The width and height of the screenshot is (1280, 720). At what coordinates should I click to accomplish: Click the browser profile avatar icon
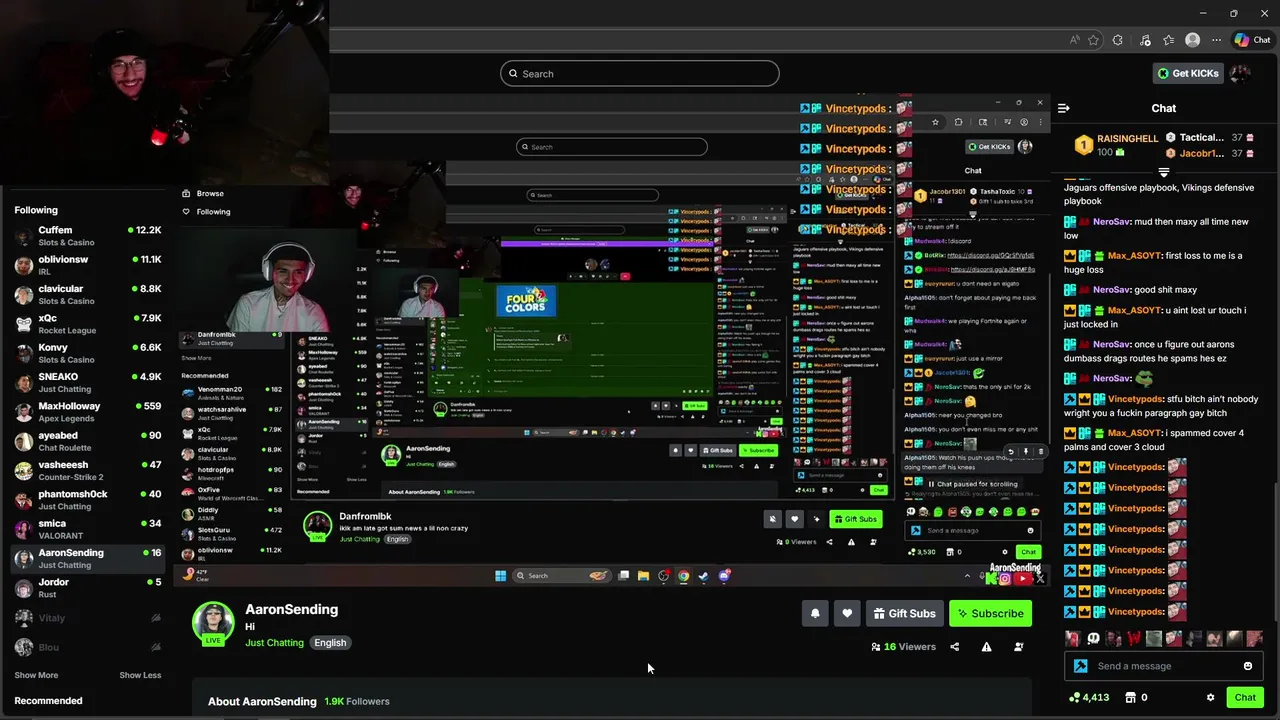coord(1192,40)
